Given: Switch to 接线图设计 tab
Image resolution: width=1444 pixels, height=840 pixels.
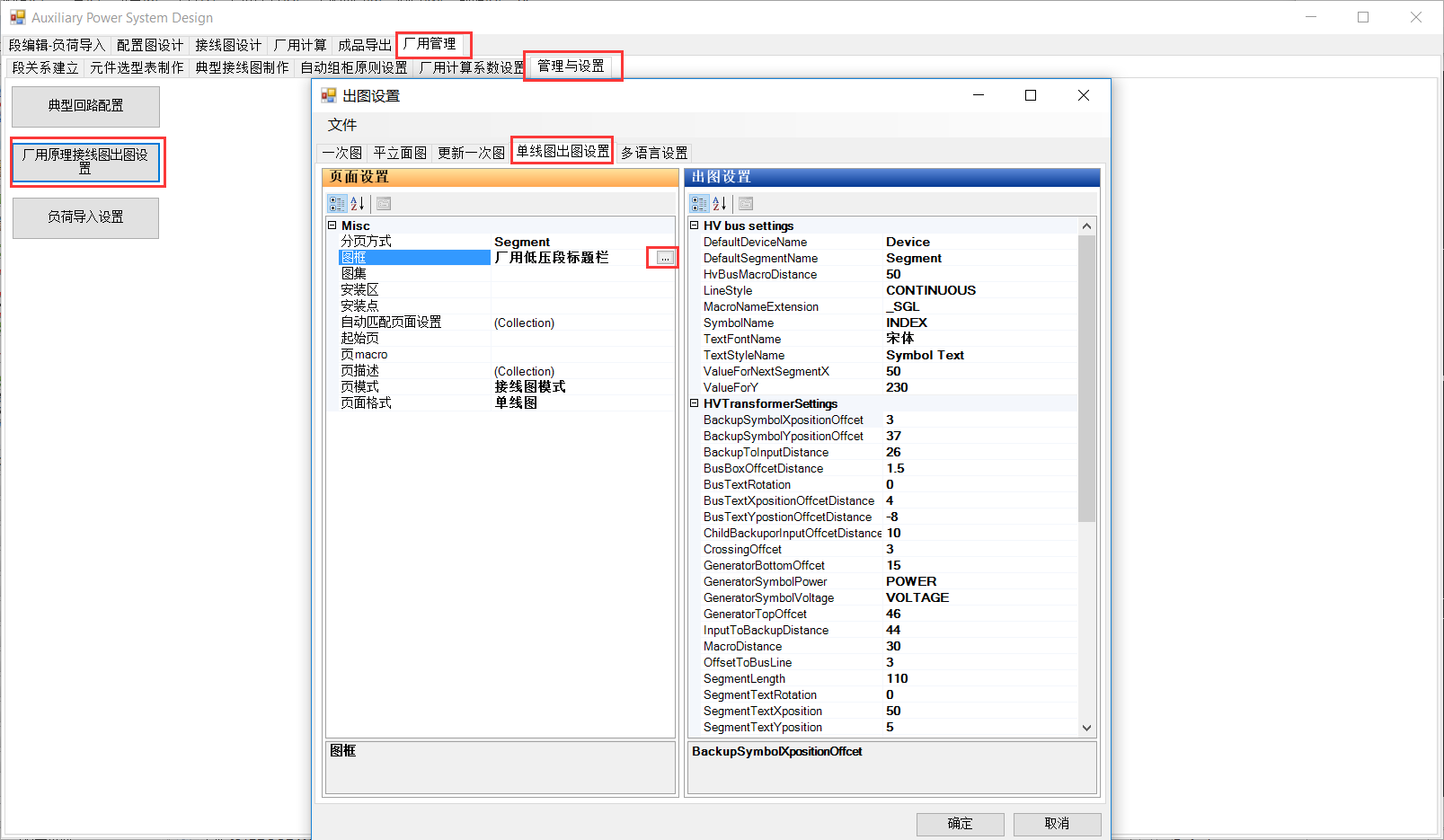Looking at the screenshot, I should [x=228, y=45].
